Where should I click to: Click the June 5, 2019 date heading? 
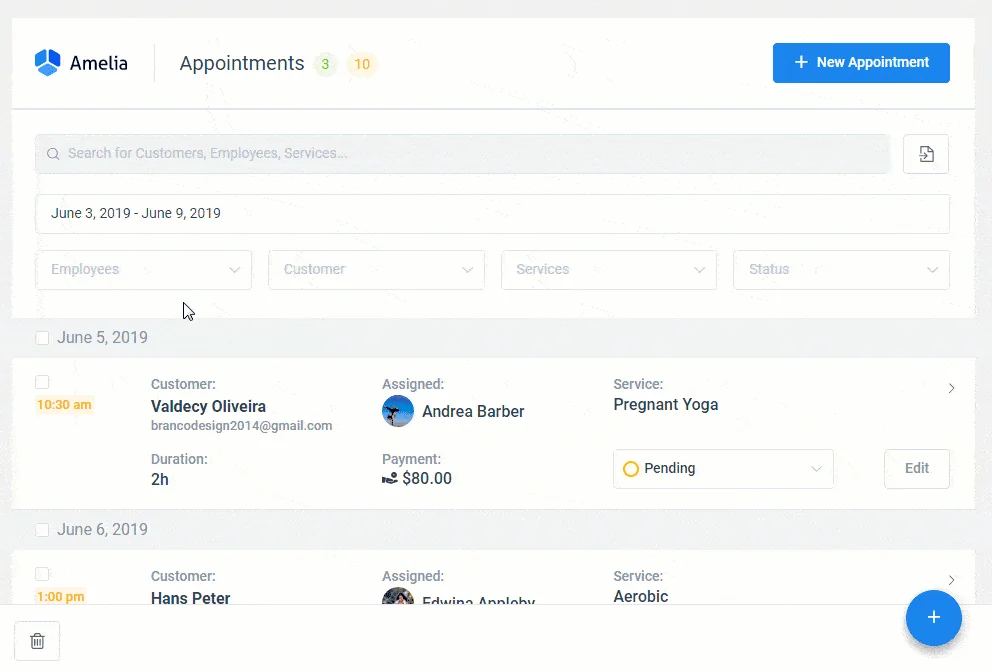102,338
